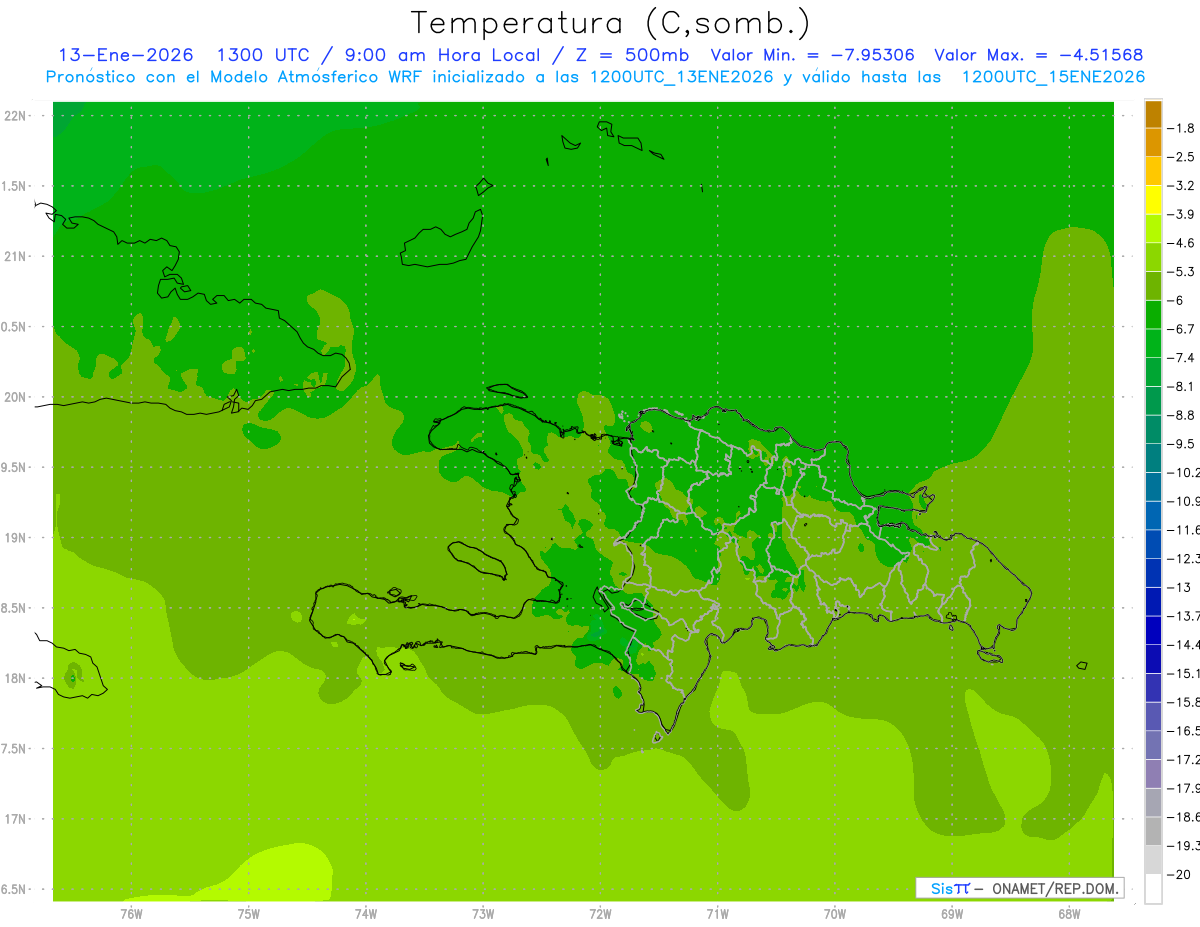
Task: Click the 'Valor Min. = -7.95306' readout
Action: 812,55
